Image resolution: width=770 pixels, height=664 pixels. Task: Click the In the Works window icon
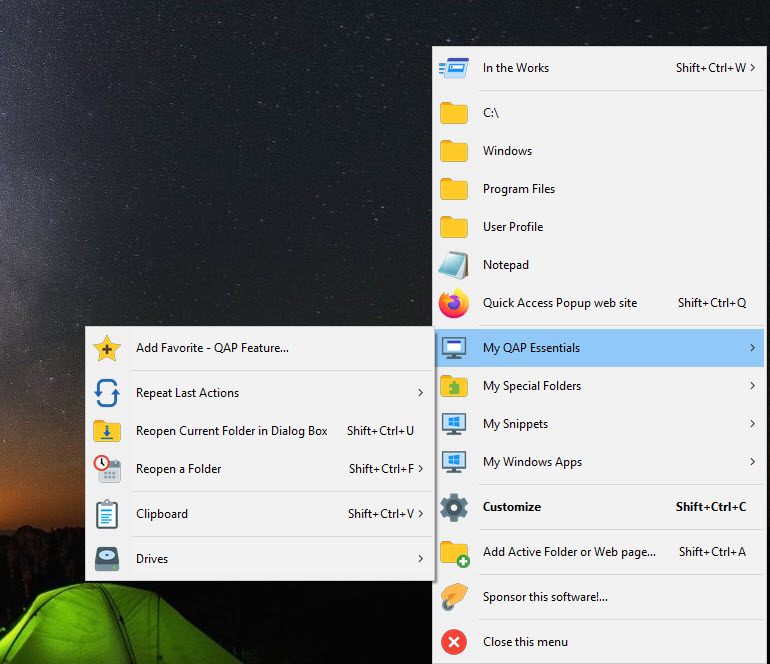(x=453, y=68)
